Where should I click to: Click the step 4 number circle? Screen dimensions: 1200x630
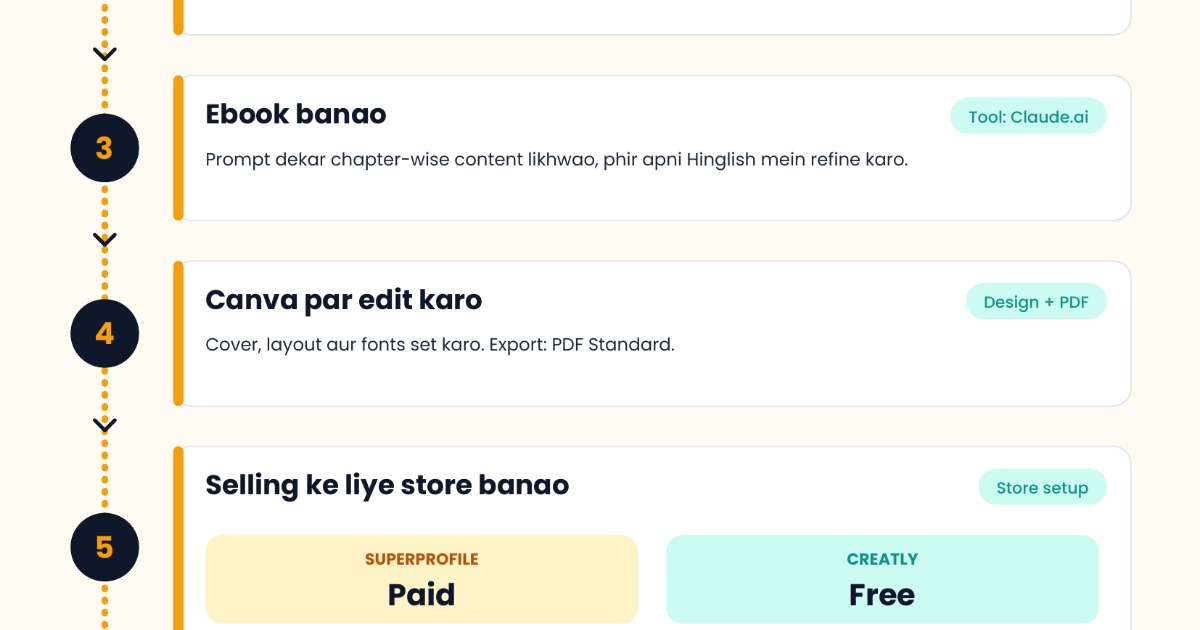tap(105, 333)
